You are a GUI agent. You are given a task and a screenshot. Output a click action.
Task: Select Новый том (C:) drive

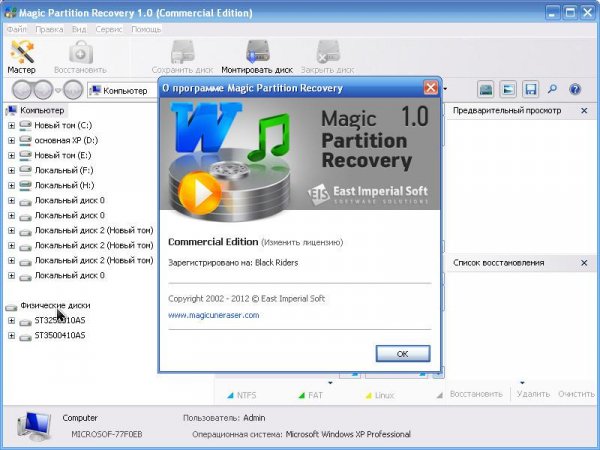click(x=63, y=125)
